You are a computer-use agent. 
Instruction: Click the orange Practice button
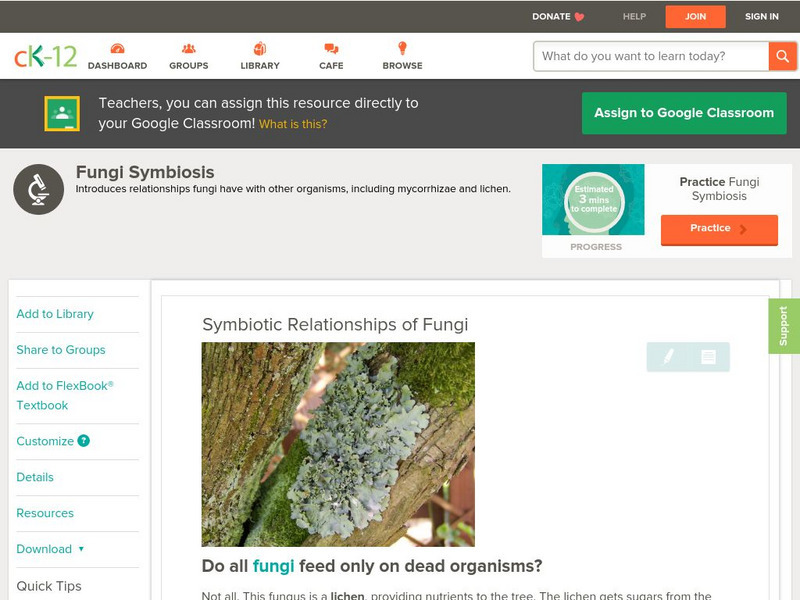719,229
